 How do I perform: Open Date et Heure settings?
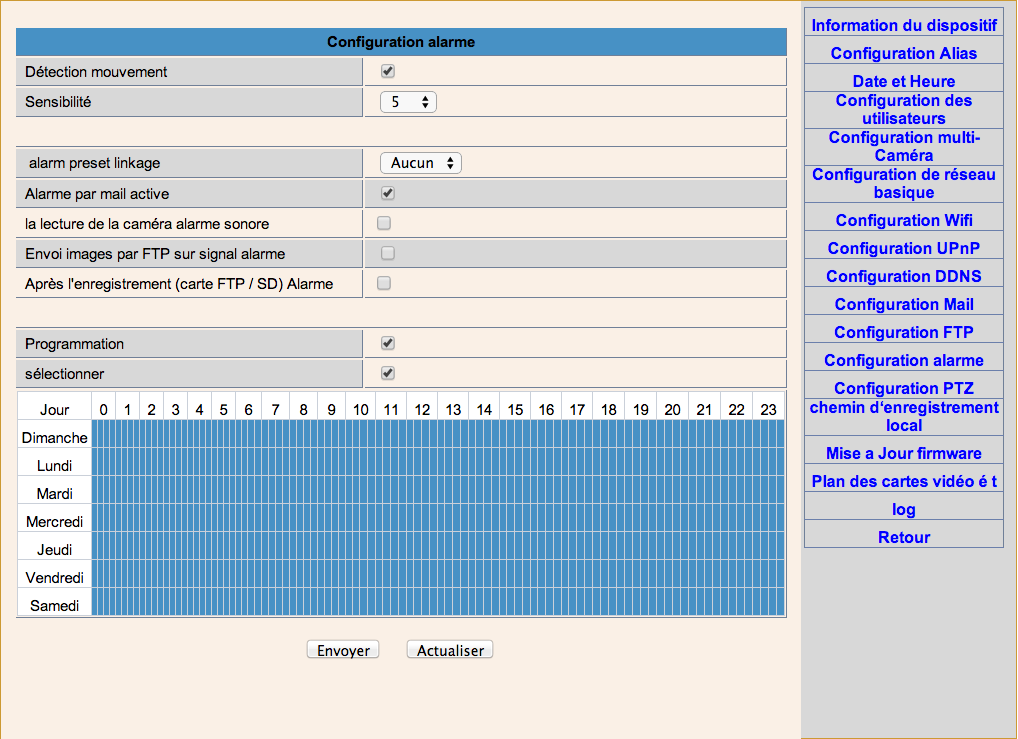click(903, 81)
